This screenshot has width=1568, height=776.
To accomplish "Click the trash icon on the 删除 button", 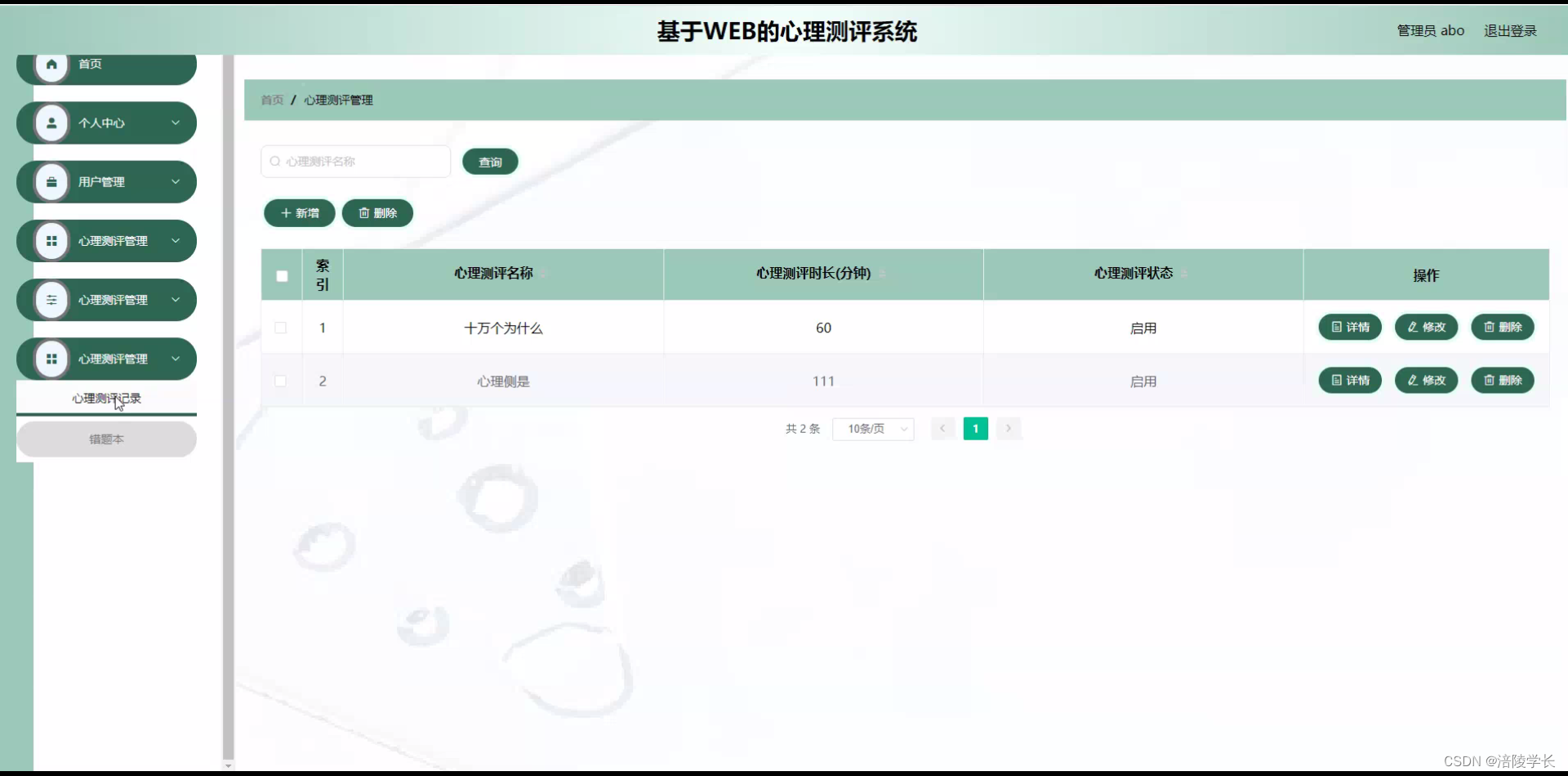I will tap(365, 212).
